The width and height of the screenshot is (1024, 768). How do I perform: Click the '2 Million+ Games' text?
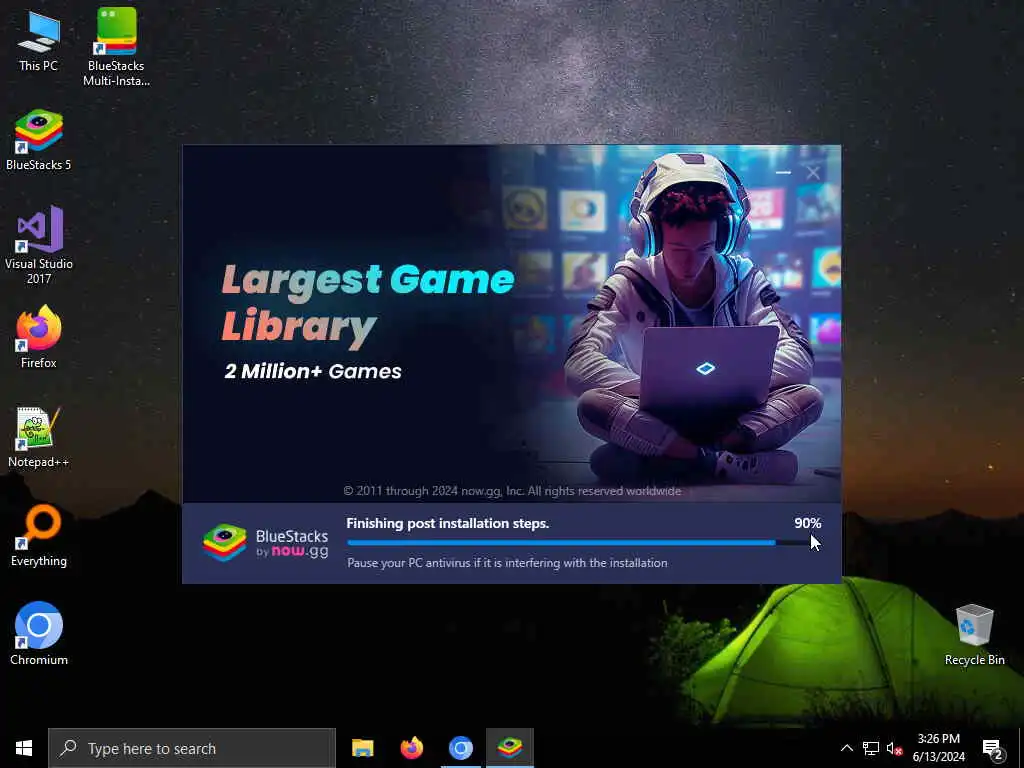(x=313, y=371)
